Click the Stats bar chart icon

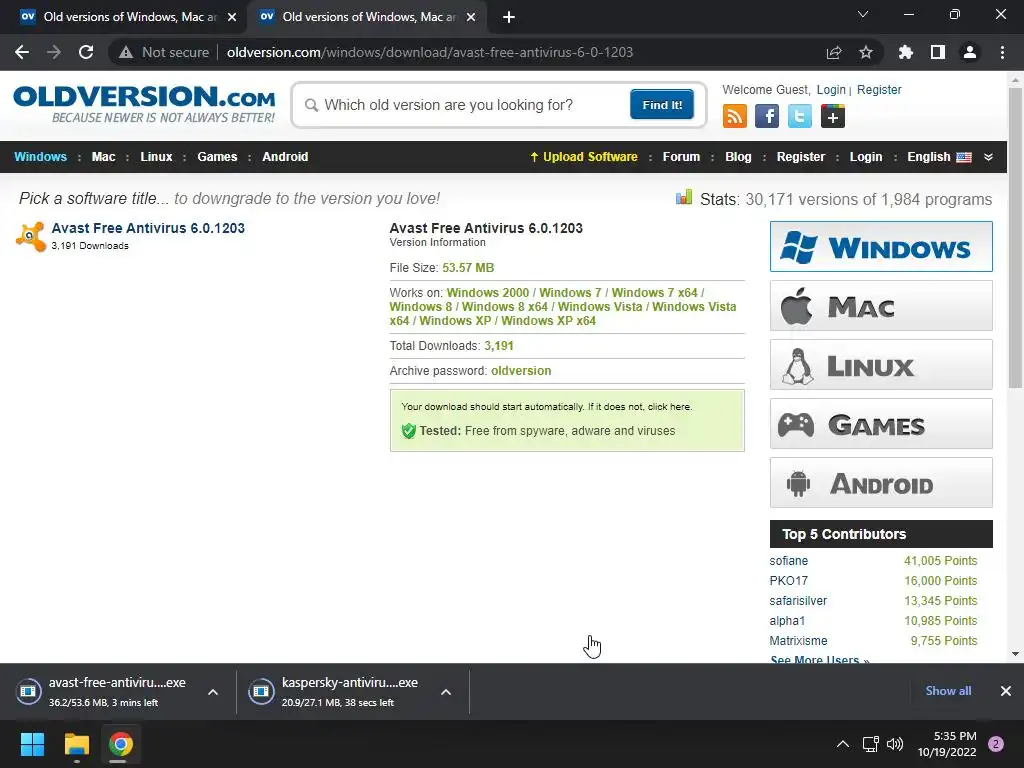tap(684, 197)
